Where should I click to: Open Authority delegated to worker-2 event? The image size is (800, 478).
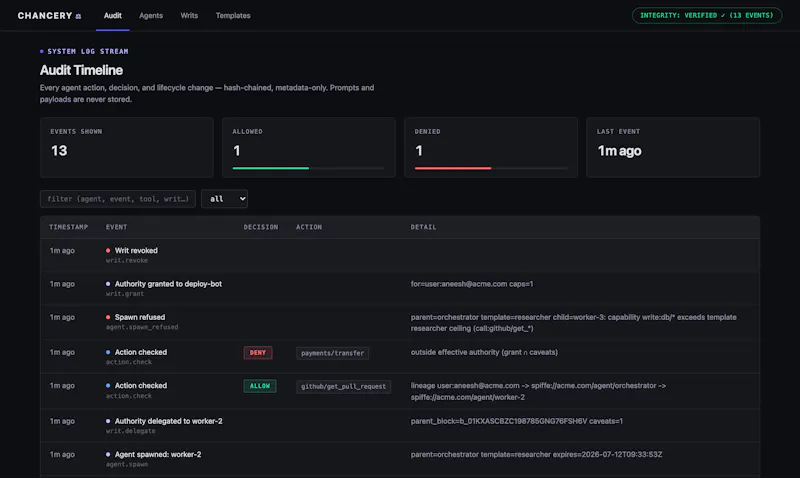point(168,421)
